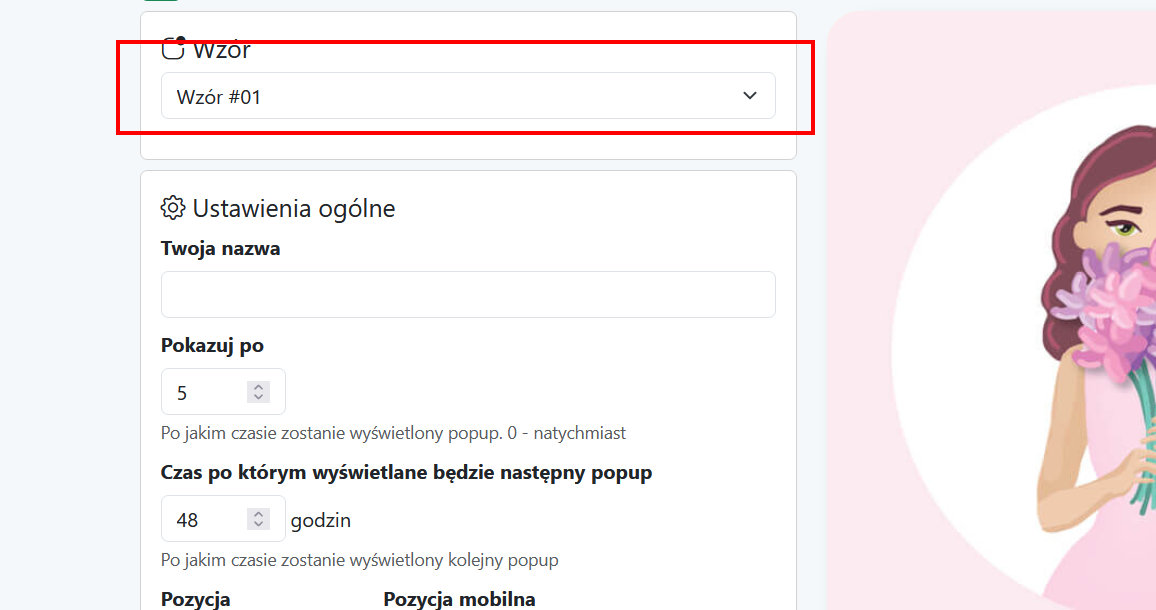This screenshot has width=1156, height=610.
Task: Click the Pokazuj po label
Action: coord(212,345)
